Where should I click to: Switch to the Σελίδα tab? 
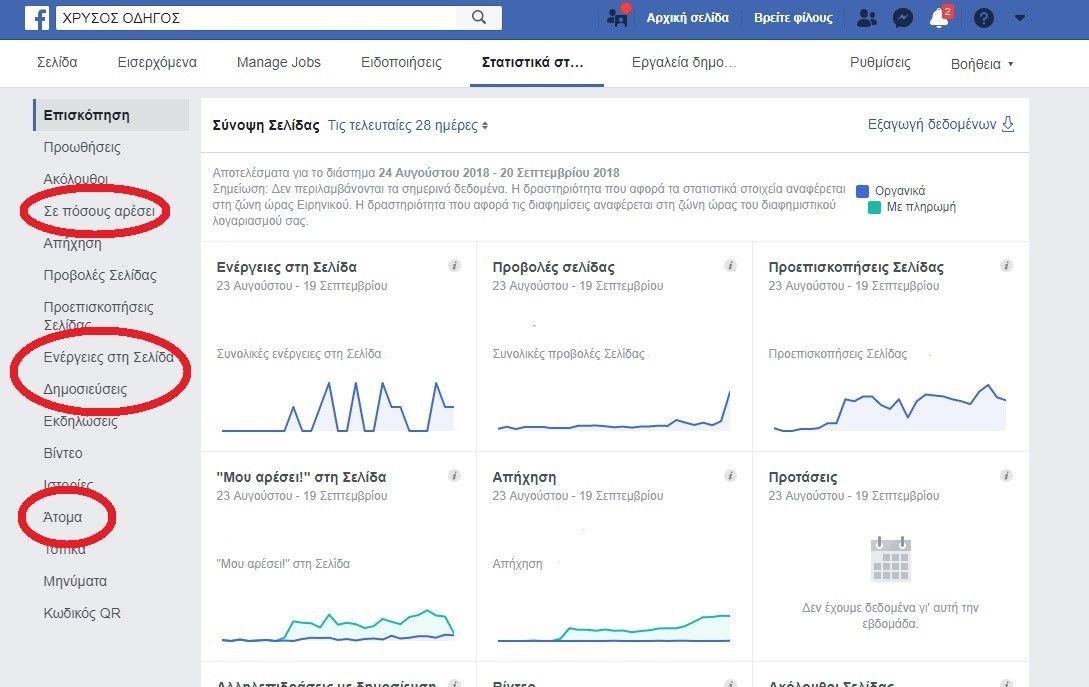(57, 63)
